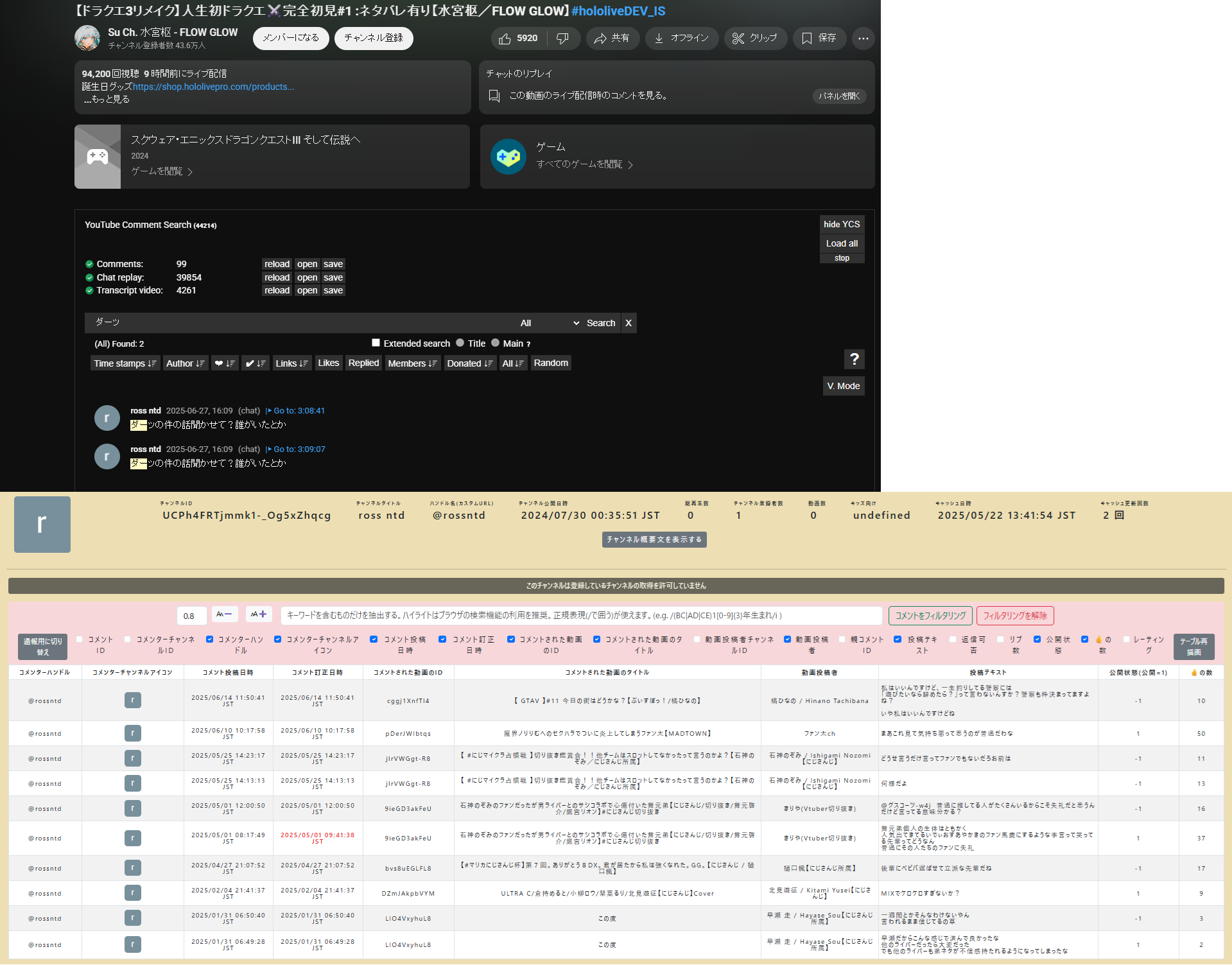Screen dimensions: 1232x965
Task: Click the large 'r' channel profile image
Action: [42, 525]
